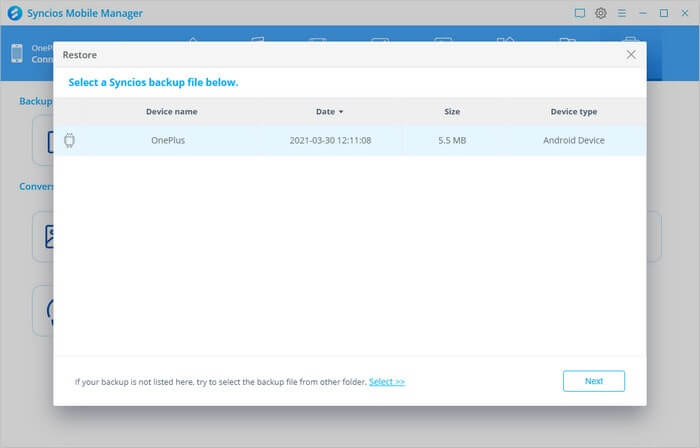This screenshot has height=448, width=700.
Task: Click the Android Device type cell
Action: [574, 140]
